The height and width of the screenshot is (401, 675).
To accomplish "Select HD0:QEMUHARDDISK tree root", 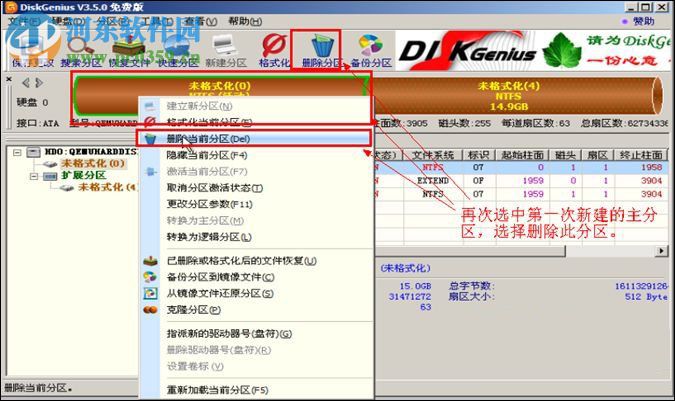I will point(90,151).
